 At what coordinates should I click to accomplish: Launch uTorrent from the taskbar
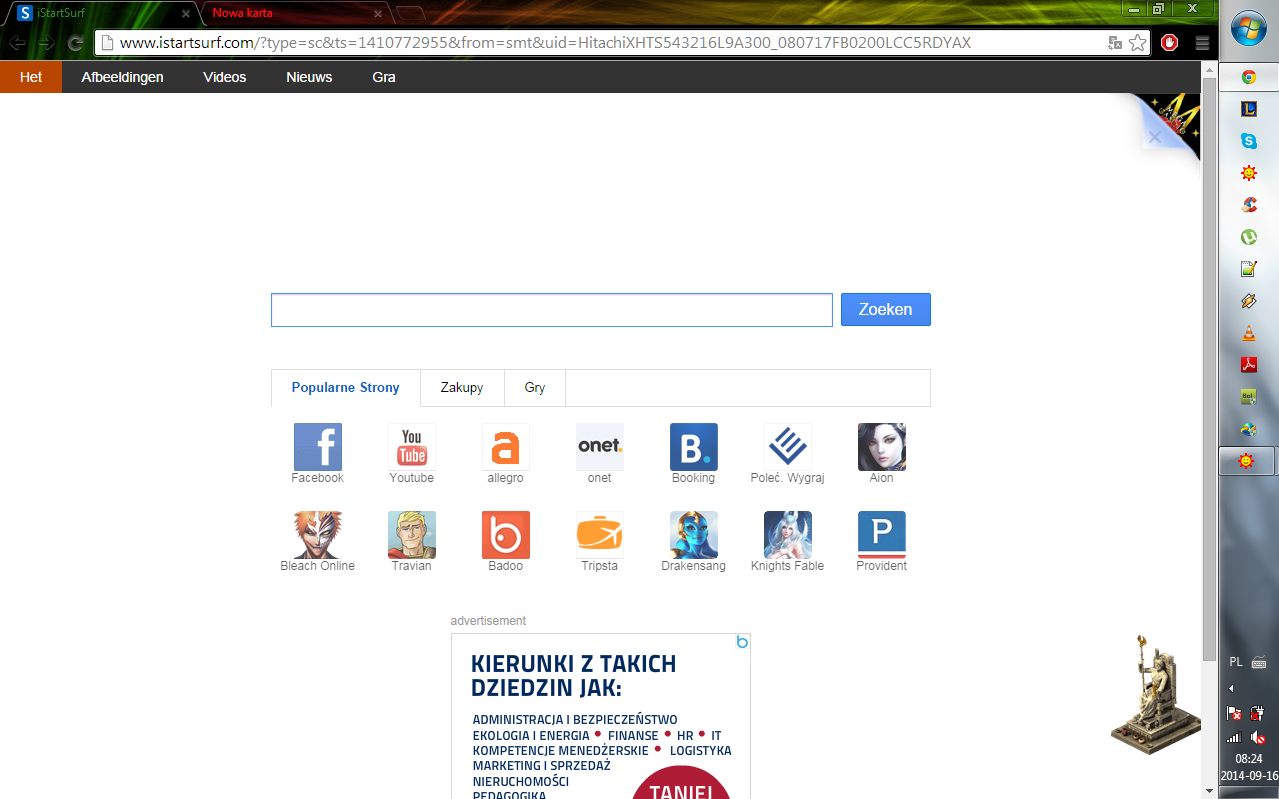click(1248, 237)
